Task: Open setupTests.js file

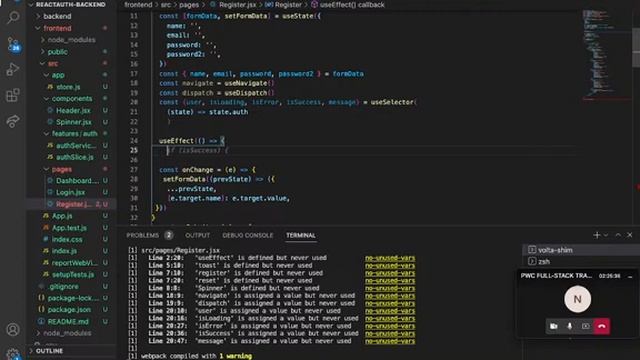Action: [73, 274]
